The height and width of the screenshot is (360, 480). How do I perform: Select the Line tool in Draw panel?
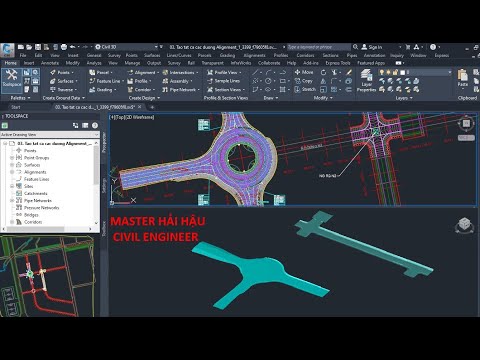point(255,72)
